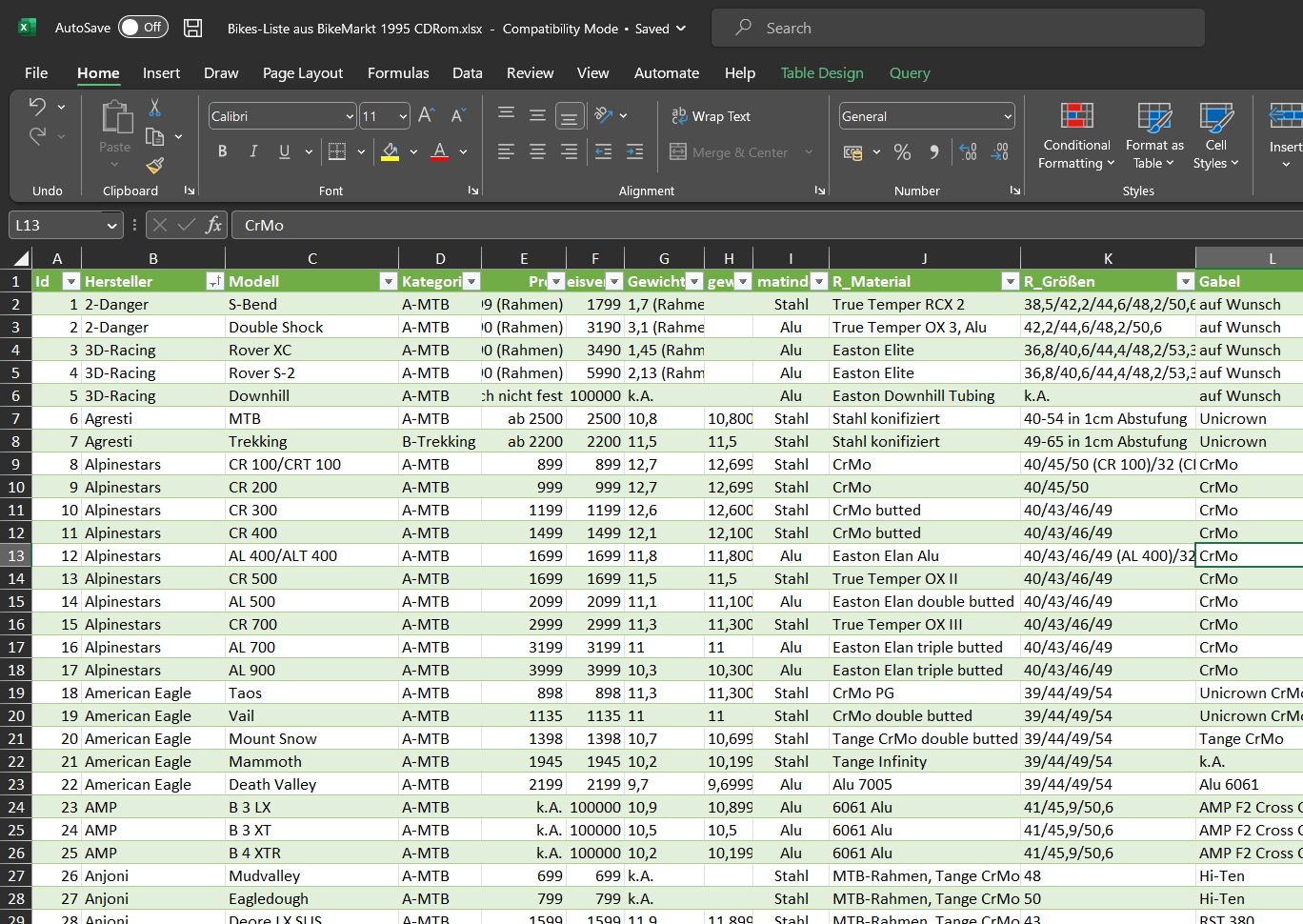
Task: Expand the Number Format General dropdown
Action: click(1008, 116)
